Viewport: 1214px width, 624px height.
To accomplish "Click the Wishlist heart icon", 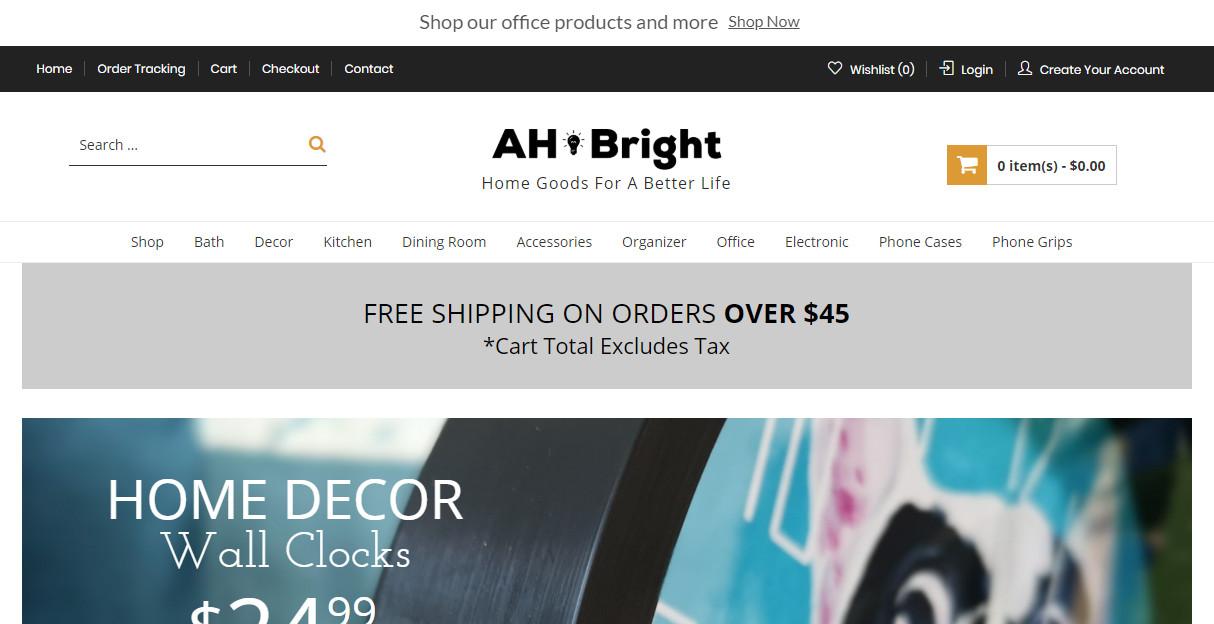I will click(835, 68).
